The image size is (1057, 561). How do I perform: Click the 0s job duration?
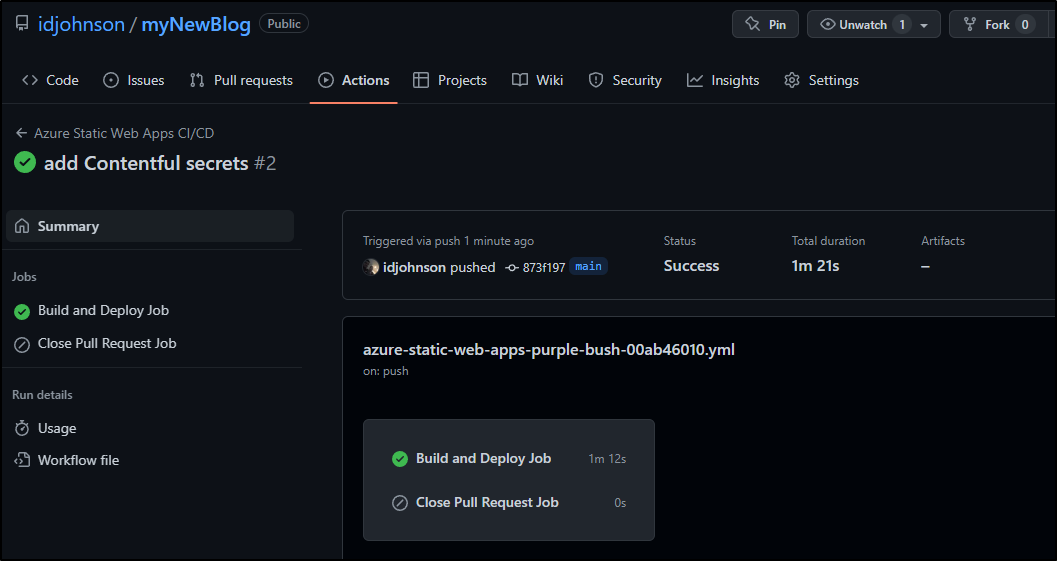click(x=620, y=503)
